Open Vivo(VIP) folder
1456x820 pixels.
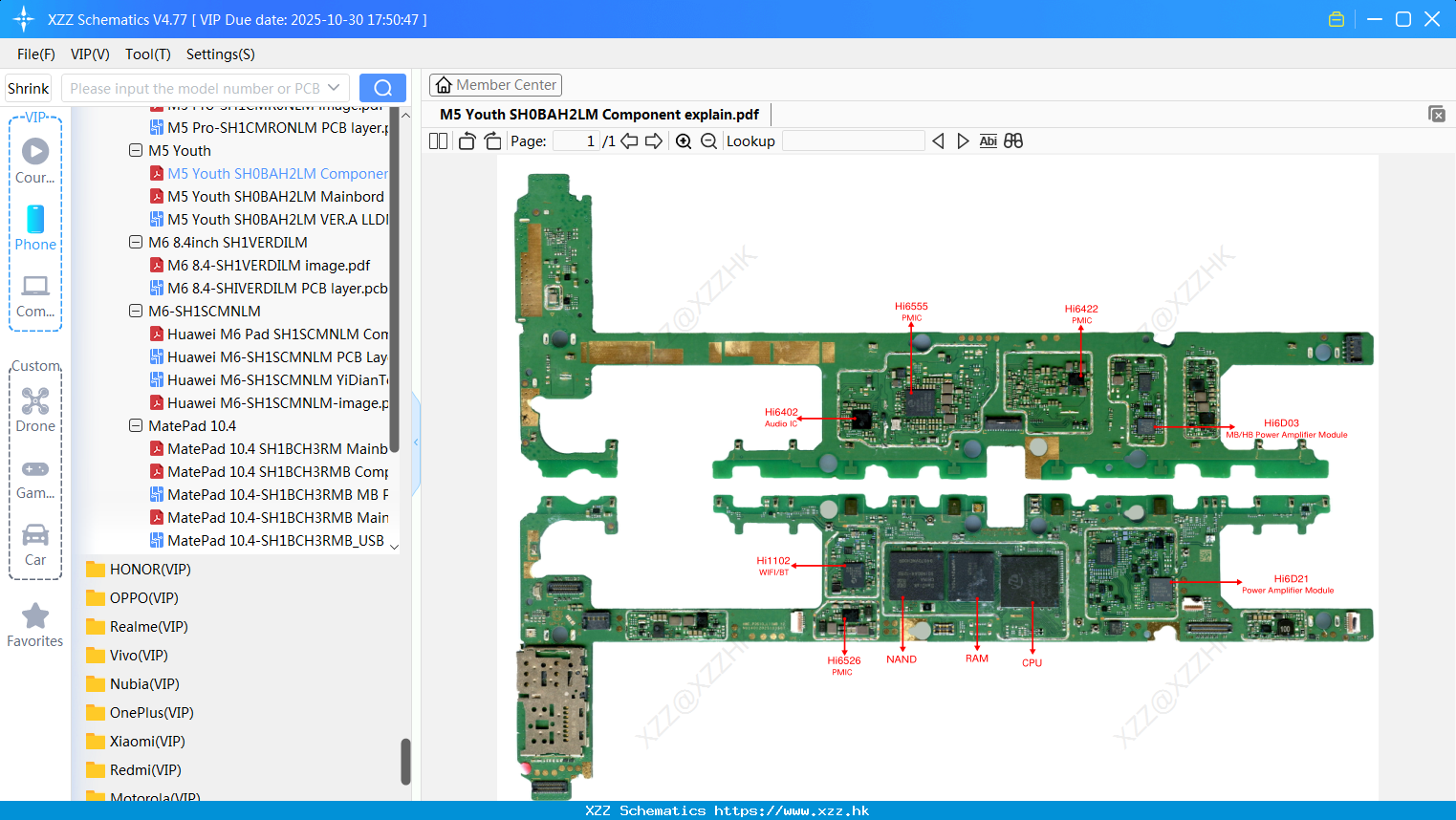pos(127,655)
